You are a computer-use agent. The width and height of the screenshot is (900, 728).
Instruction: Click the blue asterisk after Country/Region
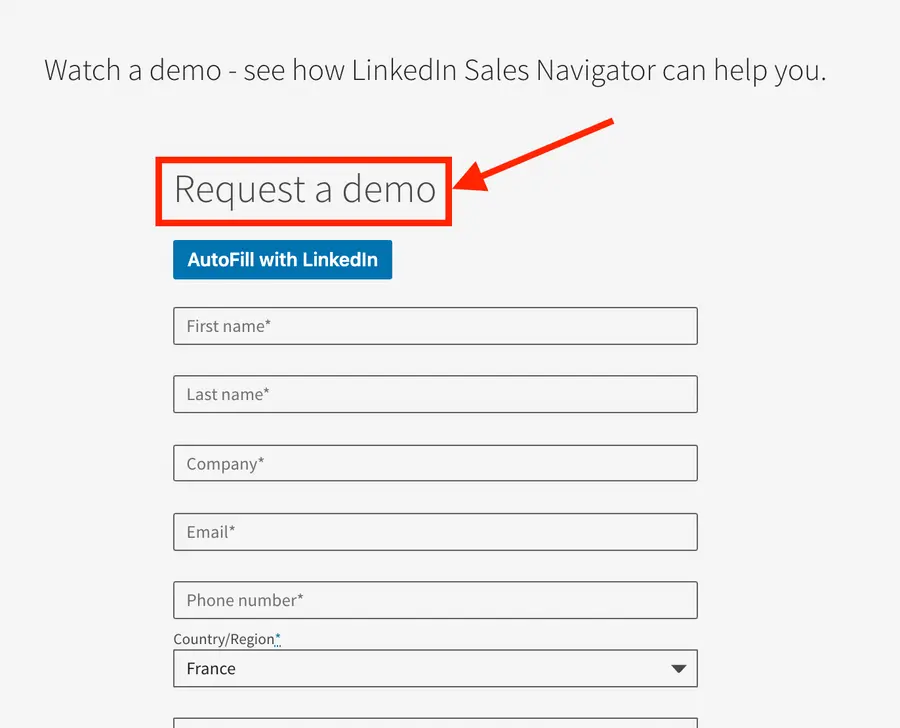pyautogui.click(x=277, y=635)
